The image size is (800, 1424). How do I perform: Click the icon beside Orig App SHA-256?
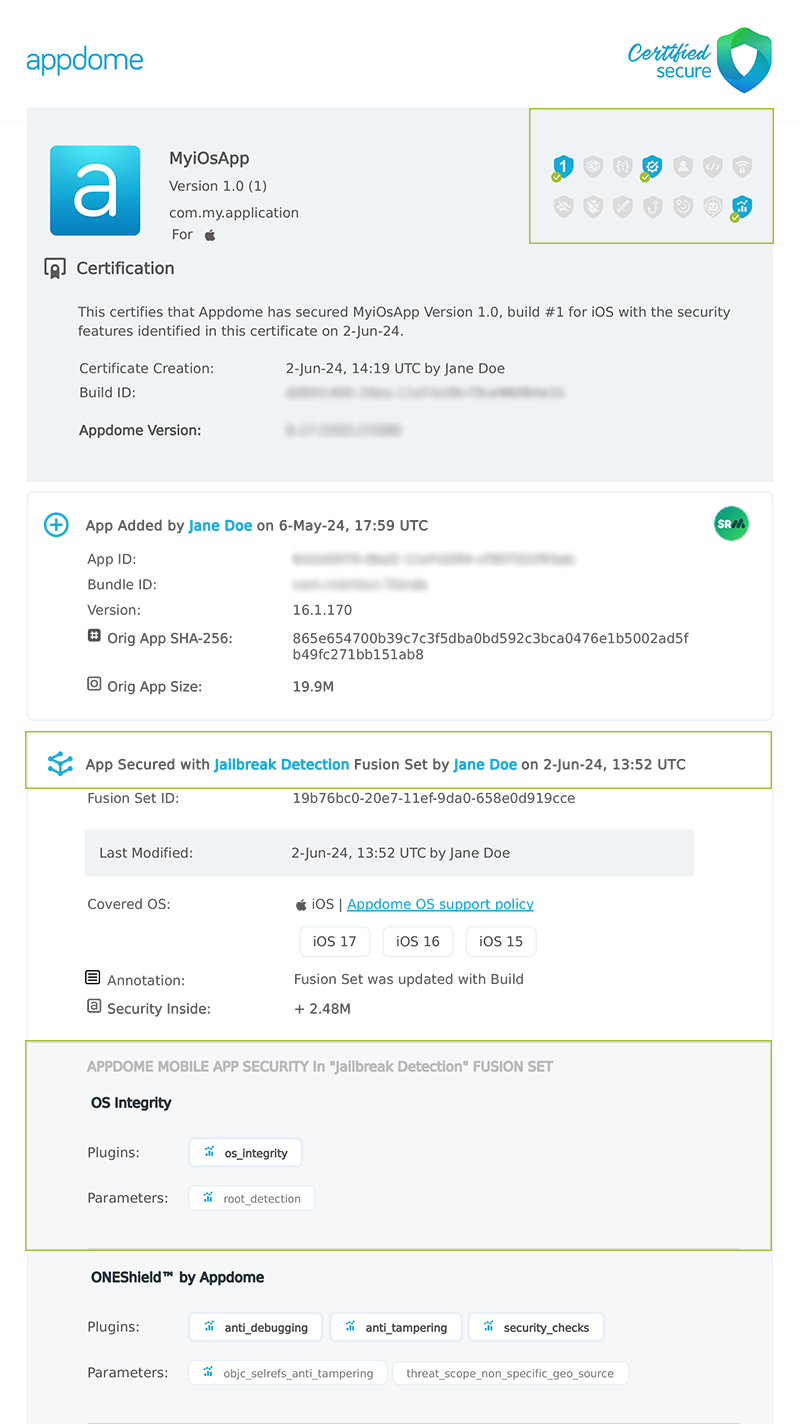pos(93,634)
